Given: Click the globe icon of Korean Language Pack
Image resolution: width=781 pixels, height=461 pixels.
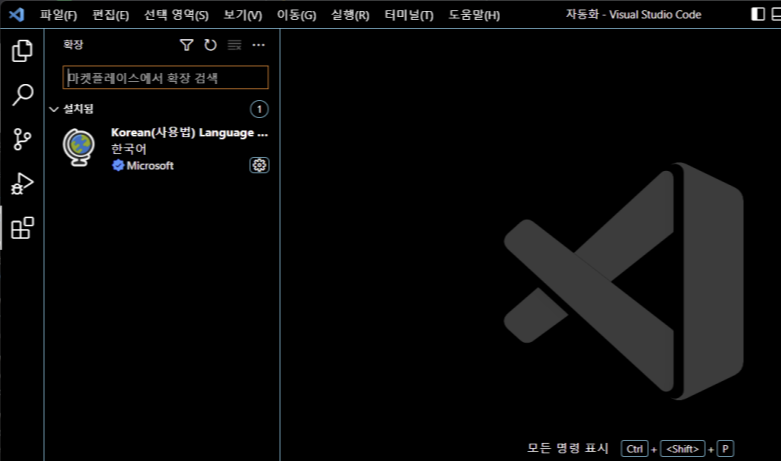Looking at the screenshot, I should 79,147.
